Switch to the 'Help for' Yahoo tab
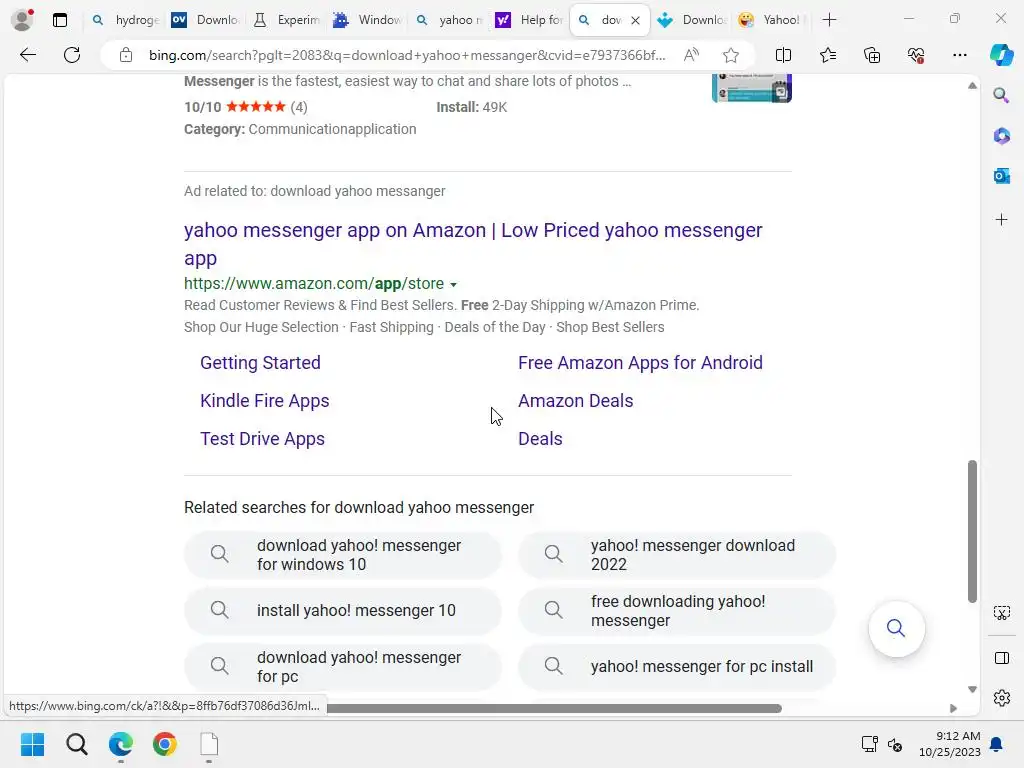 529,20
